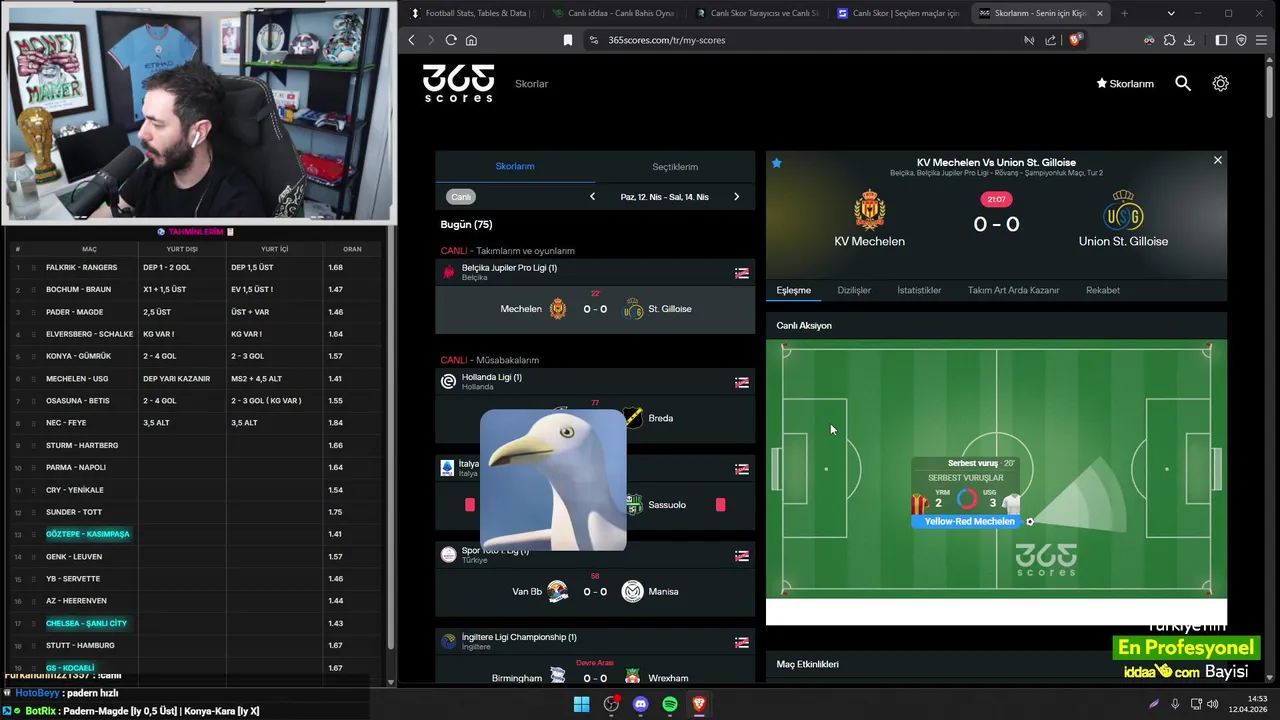Open the browser tab list chevron
This screenshot has height=720, width=1280.
(1171, 13)
